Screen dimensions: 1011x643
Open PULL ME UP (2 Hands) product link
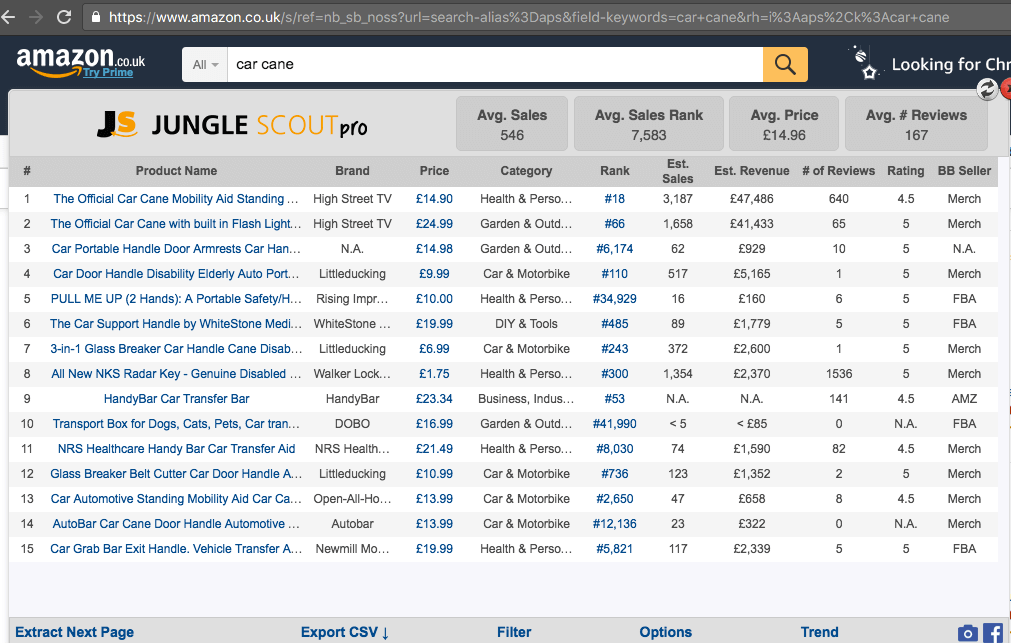pos(176,299)
